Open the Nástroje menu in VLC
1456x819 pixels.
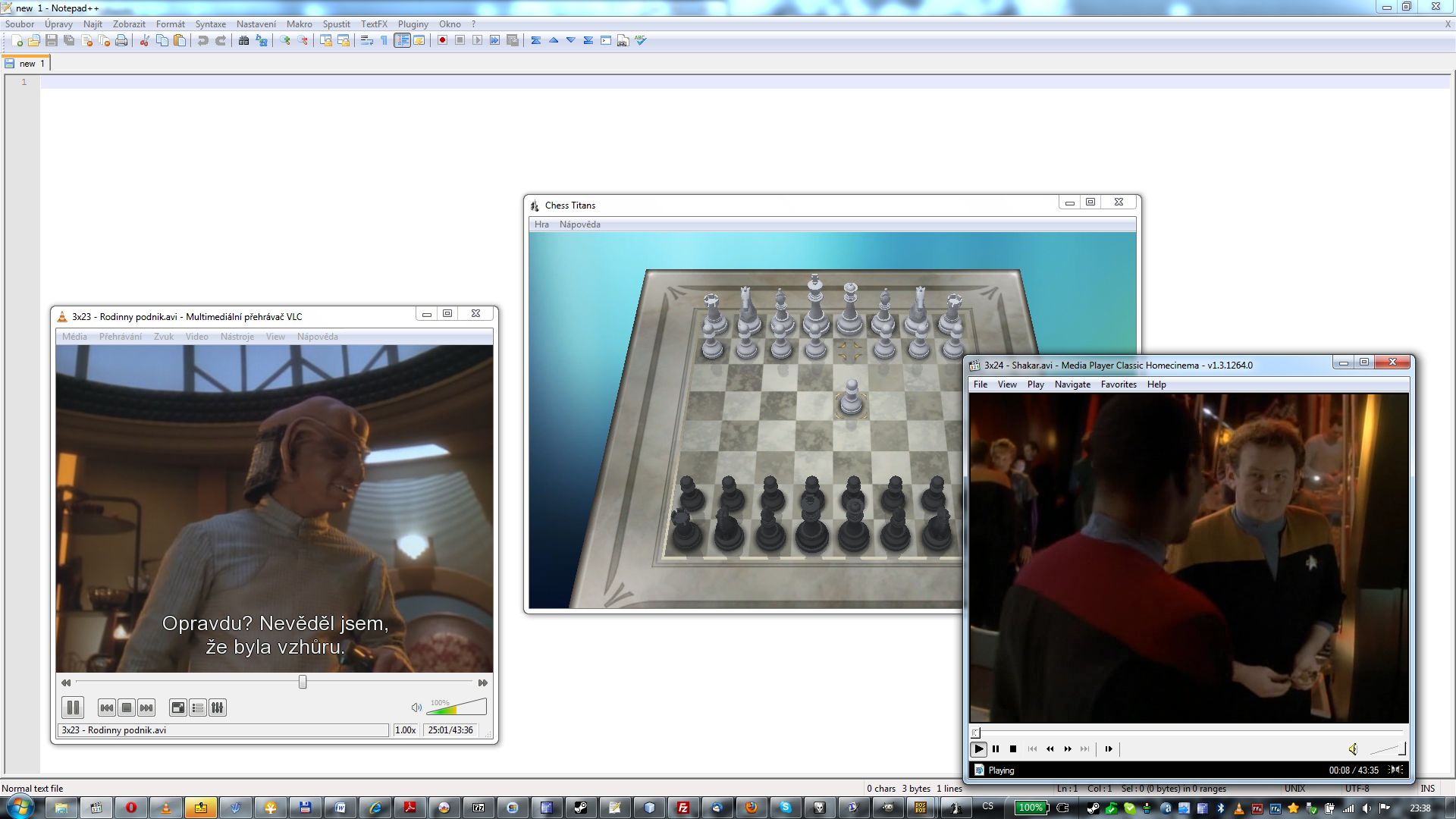point(237,337)
